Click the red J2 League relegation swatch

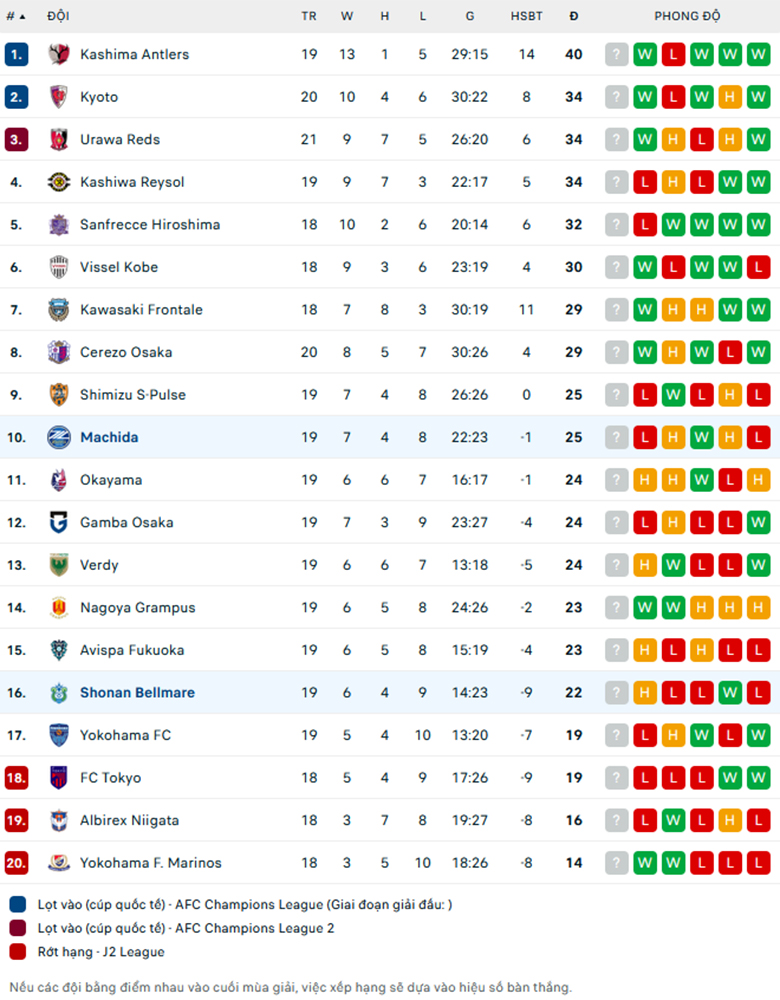point(18,952)
